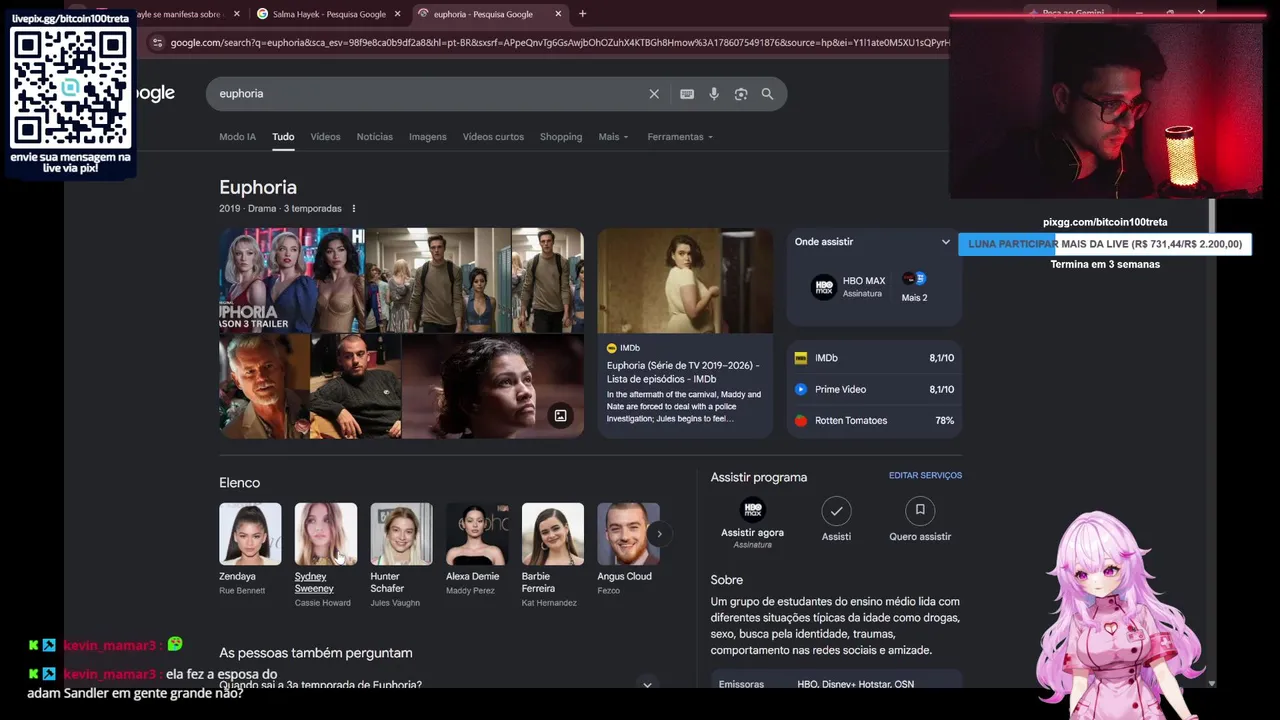Collapse the Onde assistir panel
The width and height of the screenshot is (1280, 720).
[x=945, y=242]
